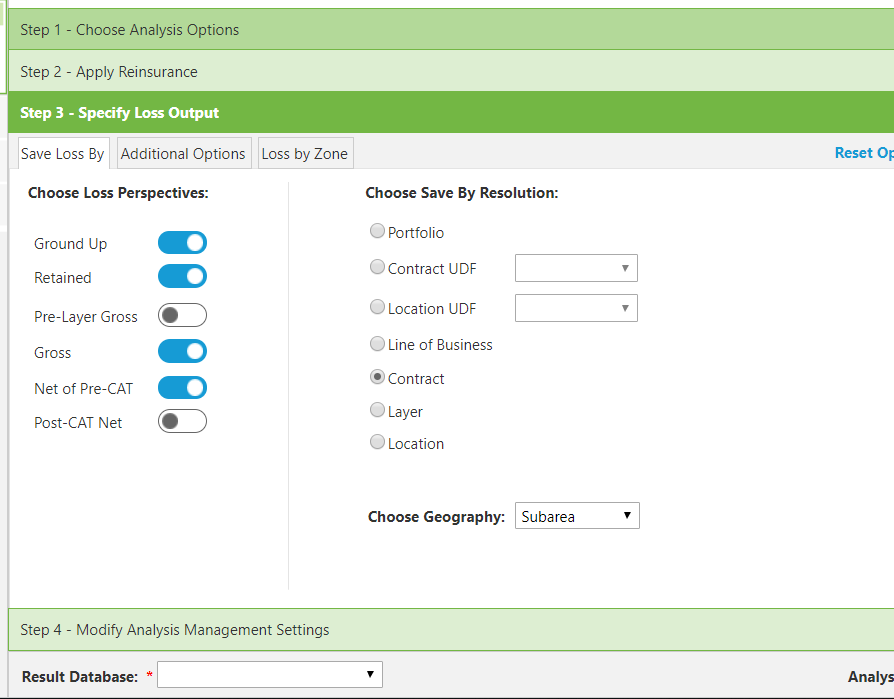Choose Location as save by resolution

click(x=377, y=442)
